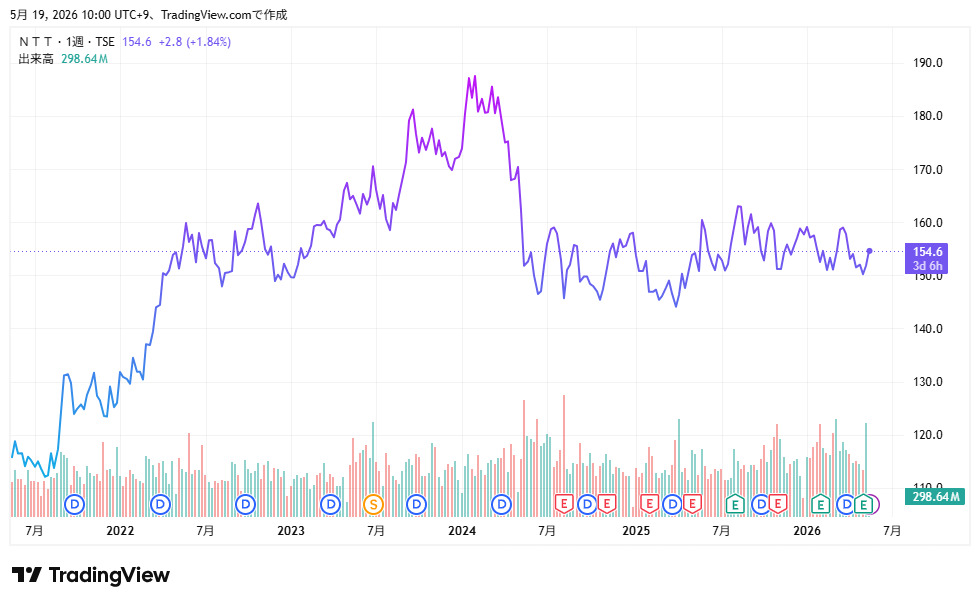
Task: Click the D dividend marker between 7月 2025 and 2026
Action: tap(760, 504)
